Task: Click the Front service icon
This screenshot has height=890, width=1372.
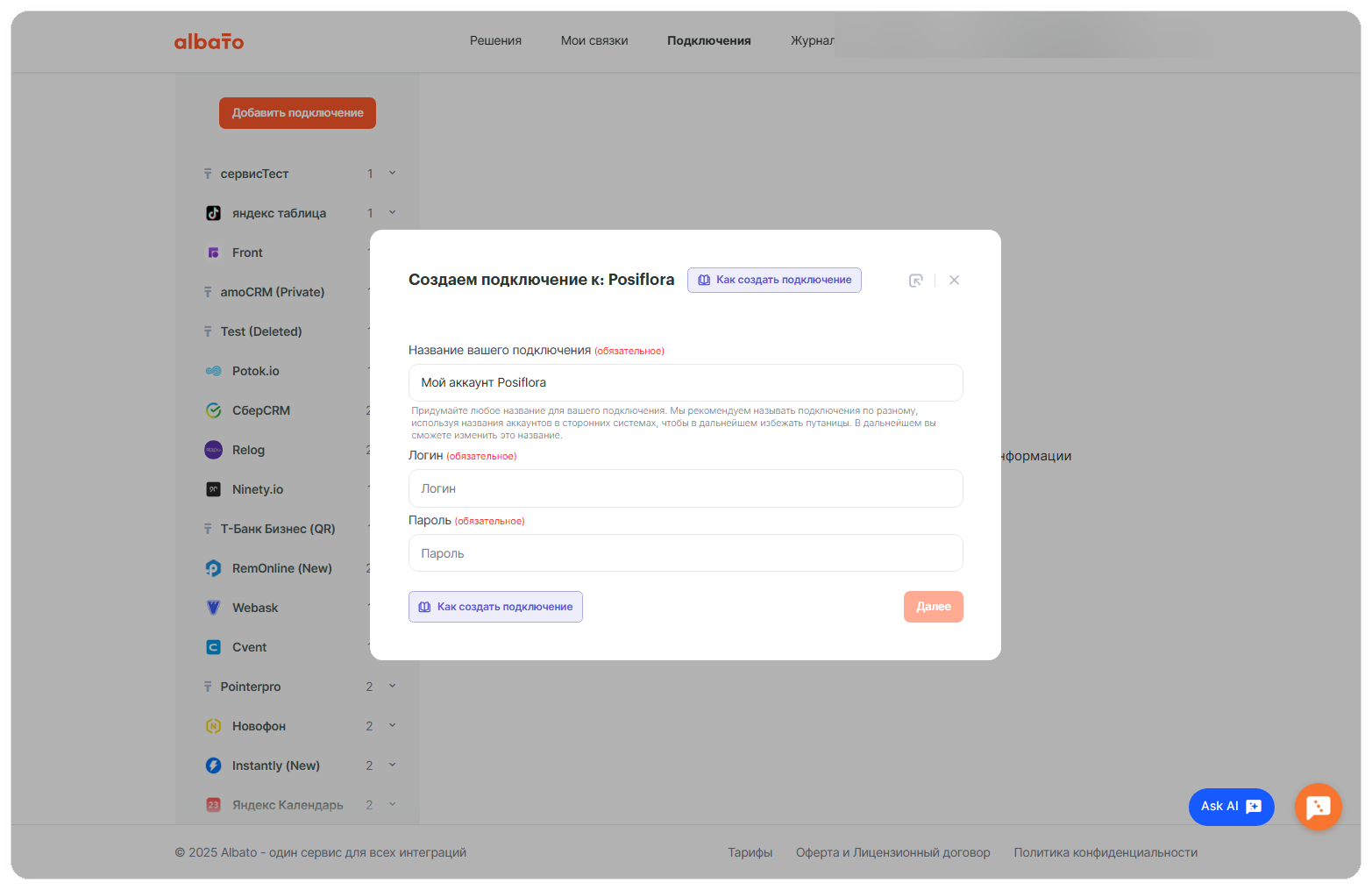Action: (213, 253)
